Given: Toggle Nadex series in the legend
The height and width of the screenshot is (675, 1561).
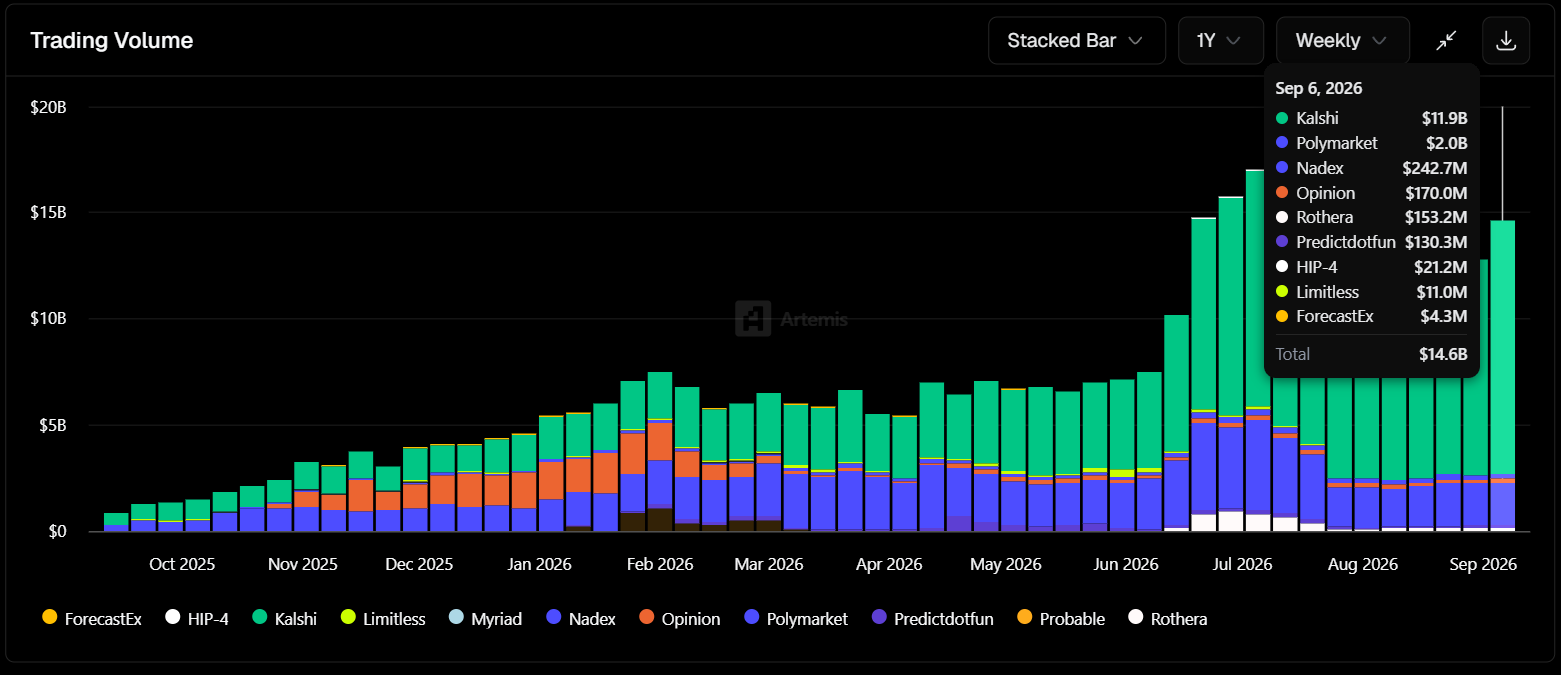Looking at the screenshot, I should tap(581, 619).
